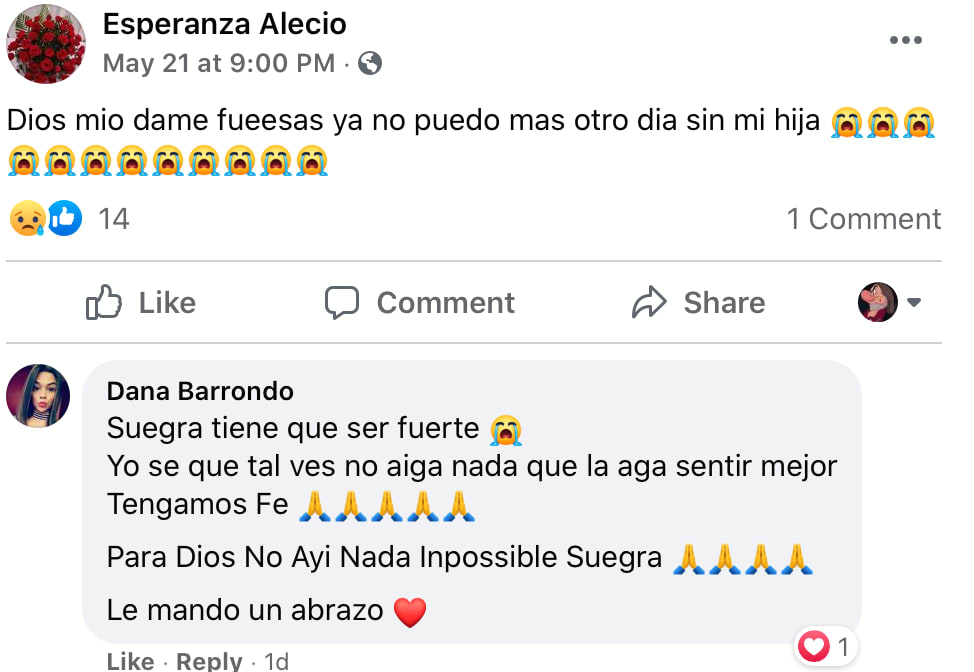Click the 1d comment timestamp

pos(276,661)
